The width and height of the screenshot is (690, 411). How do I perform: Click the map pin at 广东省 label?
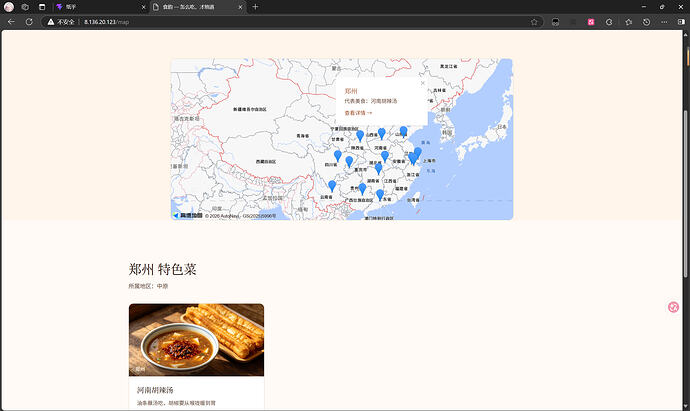pos(380,195)
